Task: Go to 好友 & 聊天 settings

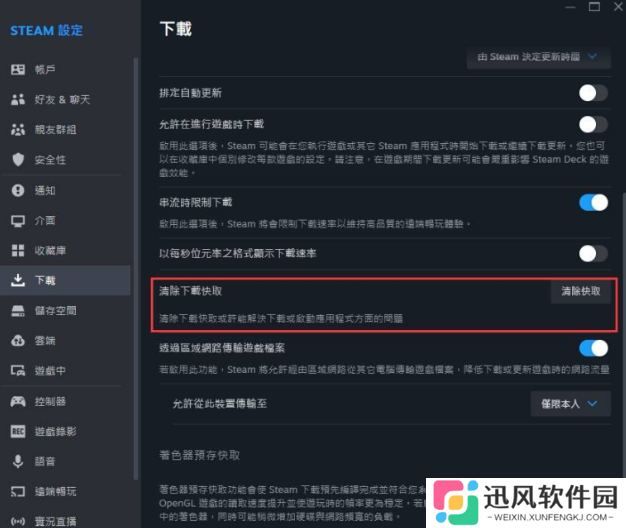Action: [x=66, y=99]
